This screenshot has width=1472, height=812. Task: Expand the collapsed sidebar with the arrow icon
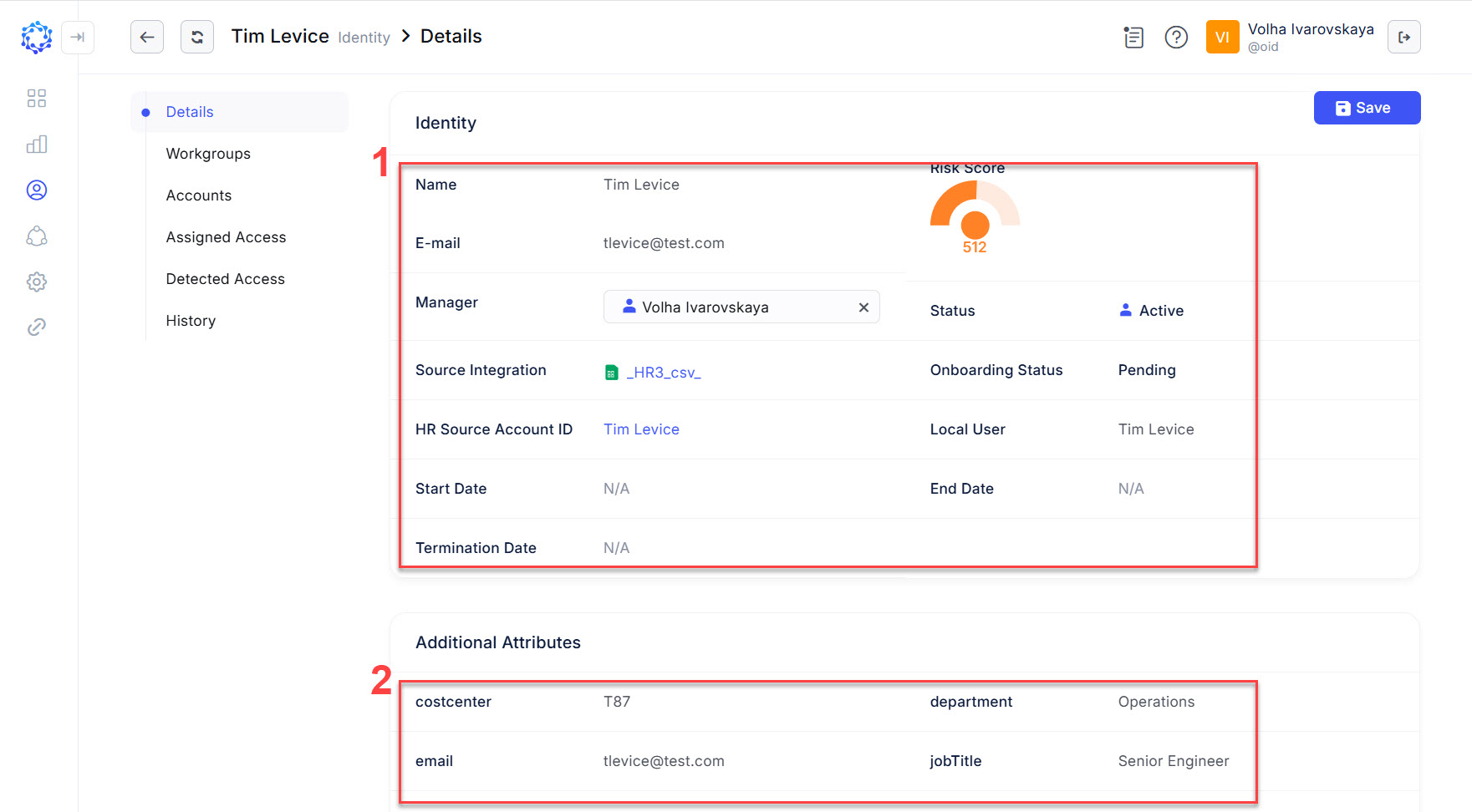click(x=78, y=37)
